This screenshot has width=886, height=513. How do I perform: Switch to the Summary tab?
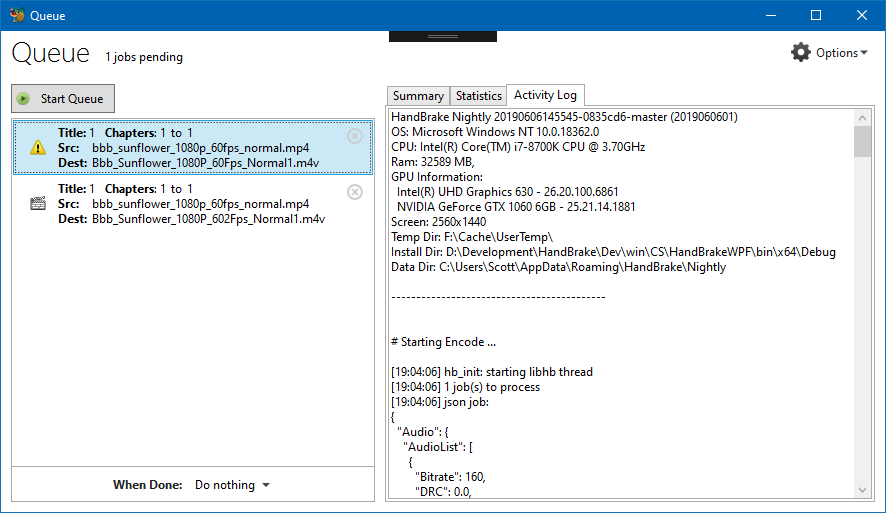click(418, 96)
